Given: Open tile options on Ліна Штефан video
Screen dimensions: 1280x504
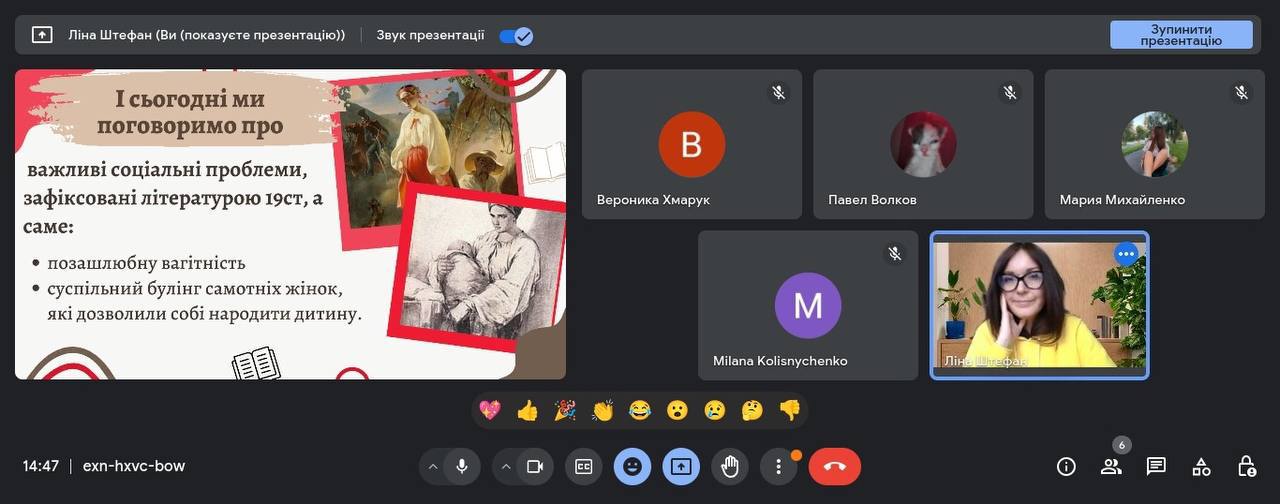Looking at the screenshot, I should point(1126,254).
